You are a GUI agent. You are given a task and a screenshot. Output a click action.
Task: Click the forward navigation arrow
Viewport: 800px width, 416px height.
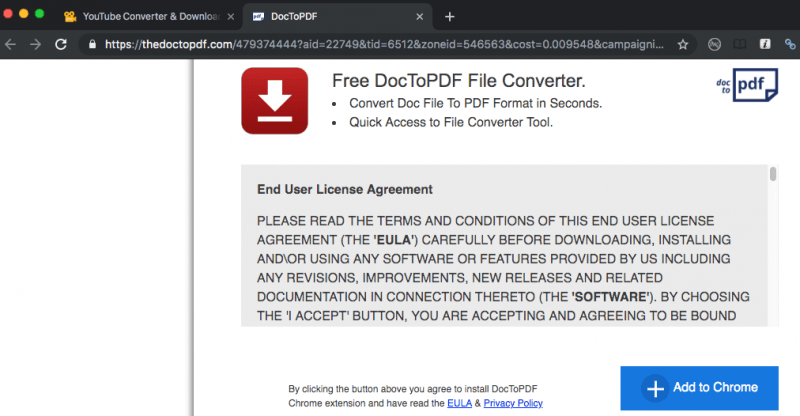[x=35, y=45]
